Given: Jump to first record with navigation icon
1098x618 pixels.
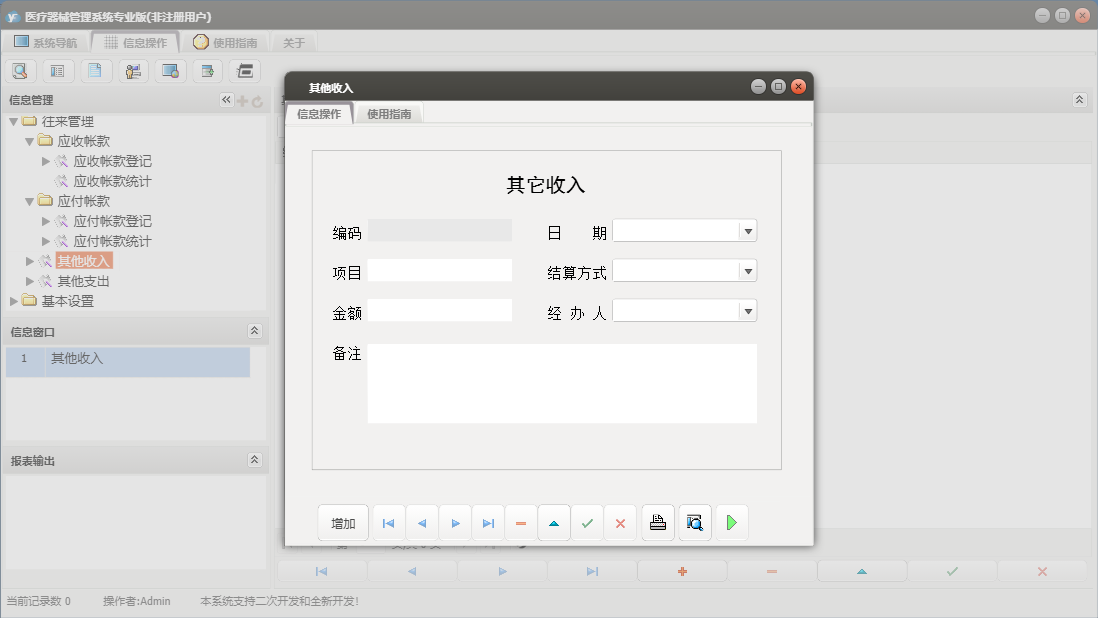Looking at the screenshot, I should tap(388, 522).
